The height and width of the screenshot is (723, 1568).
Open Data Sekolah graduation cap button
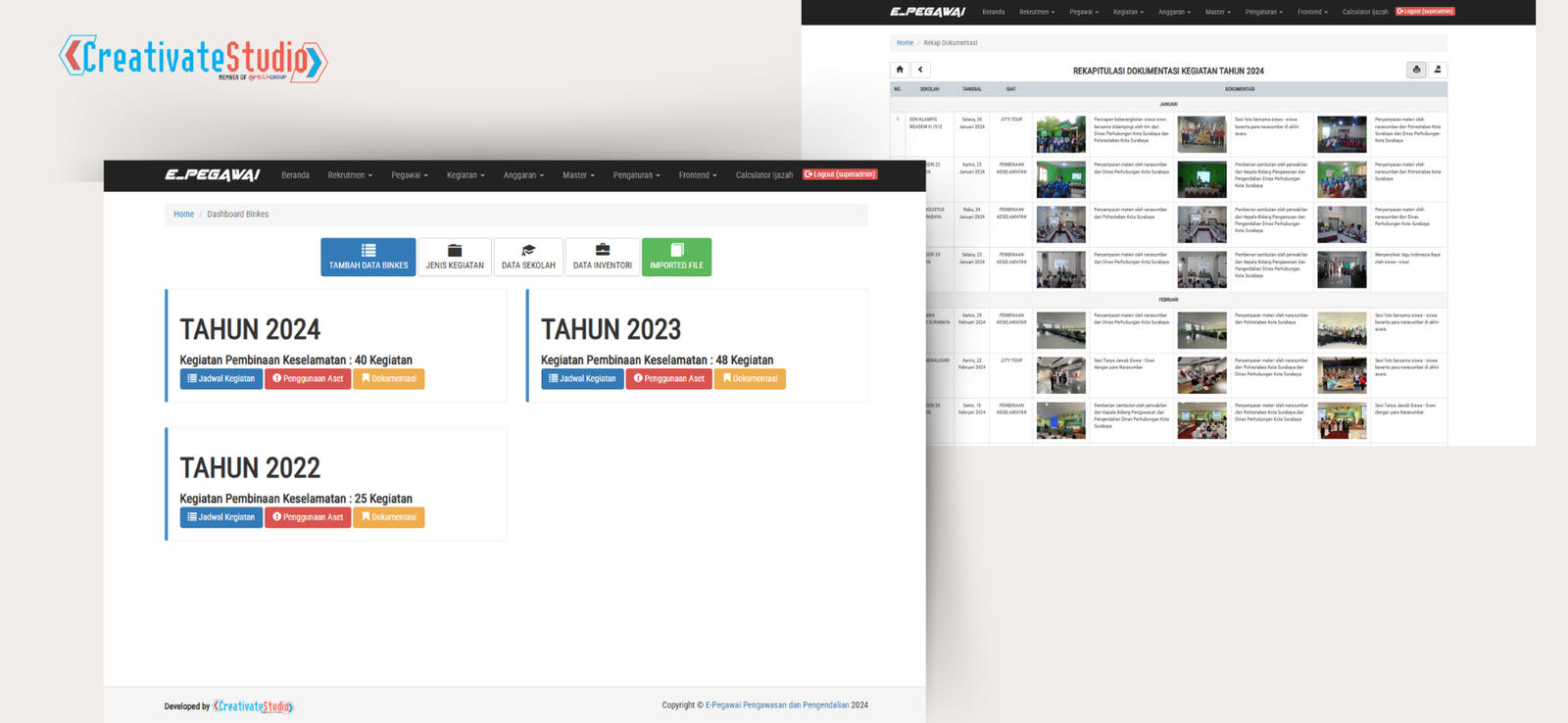click(528, 257)
